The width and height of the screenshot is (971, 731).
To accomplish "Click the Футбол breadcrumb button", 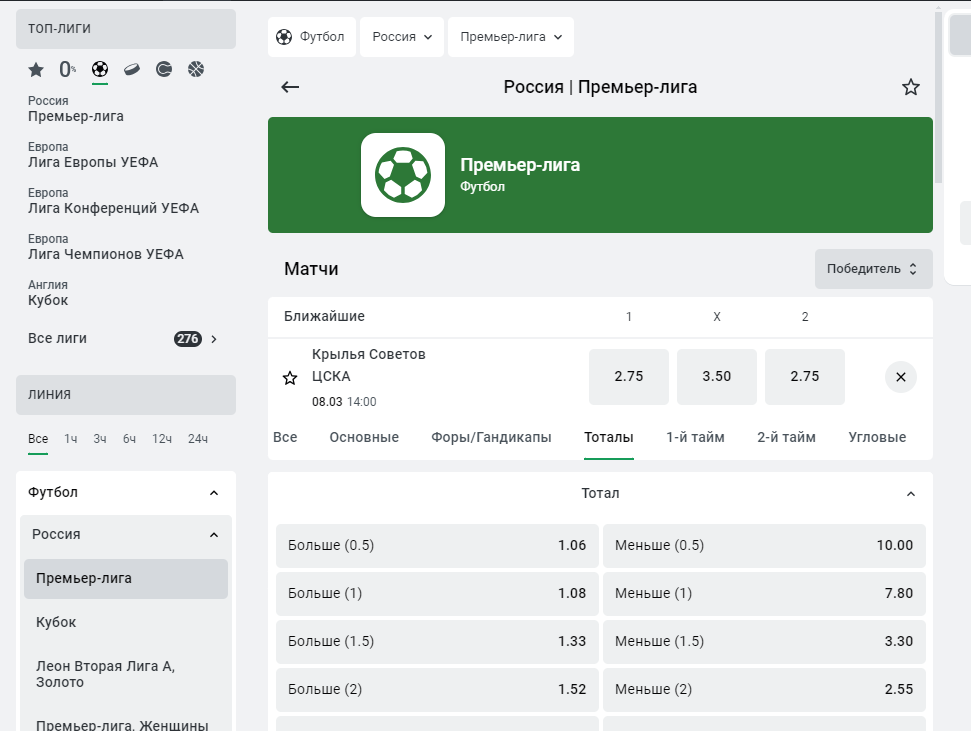I will (311, 37).
